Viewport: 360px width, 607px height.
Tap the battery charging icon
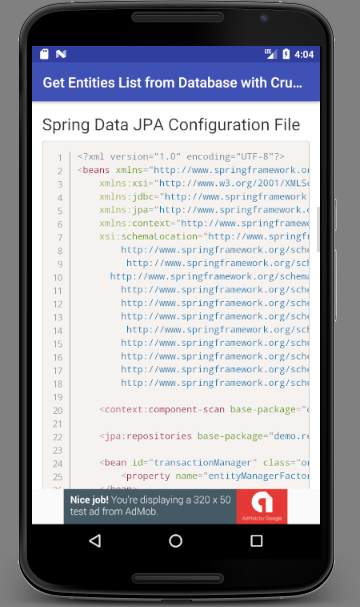point(286,54)
